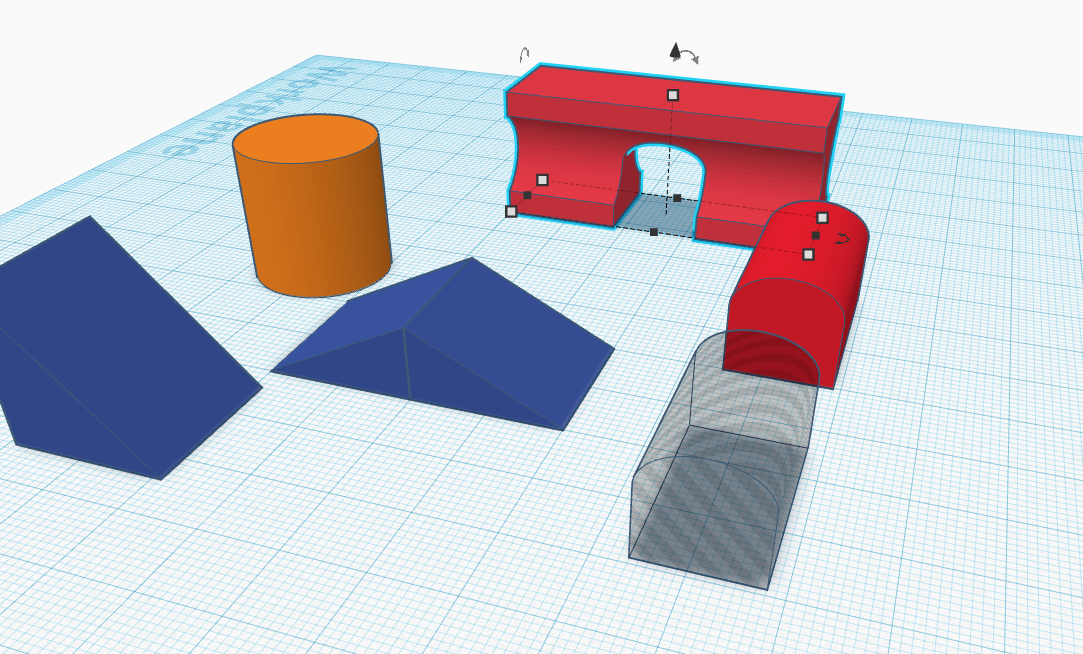Screen dimensions: 1083x654
Task: Click the black cone lift handle above arch
Action: [675, 50]
